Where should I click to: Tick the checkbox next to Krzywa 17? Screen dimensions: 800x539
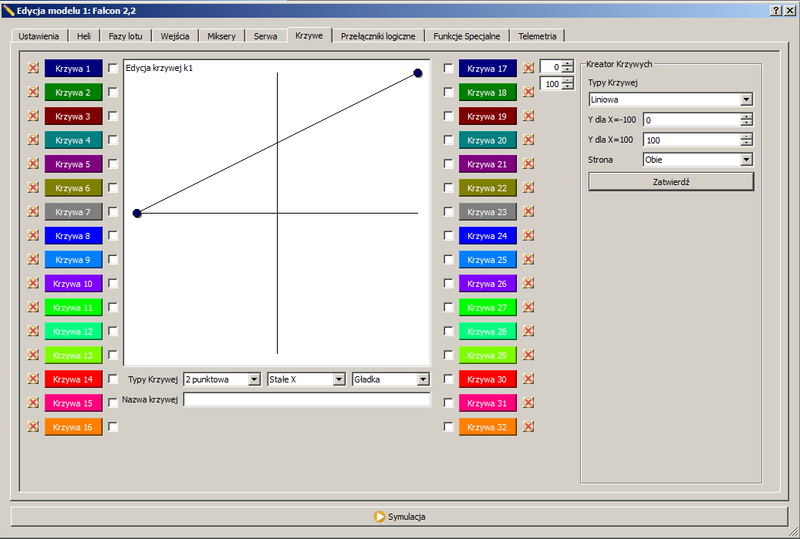tap(448, 68)
